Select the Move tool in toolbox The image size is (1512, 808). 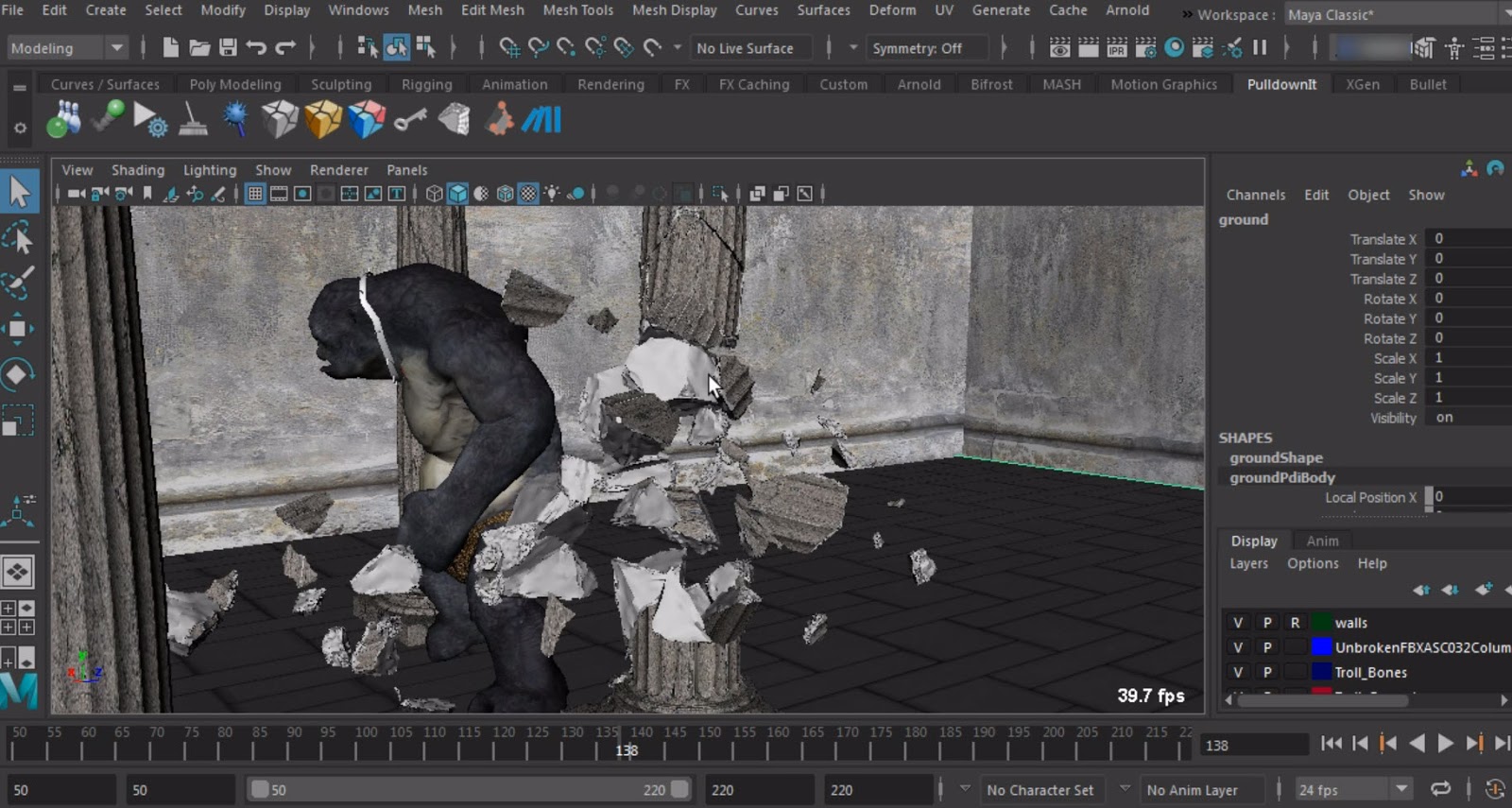pyautogui.click(x=18, y=329)
